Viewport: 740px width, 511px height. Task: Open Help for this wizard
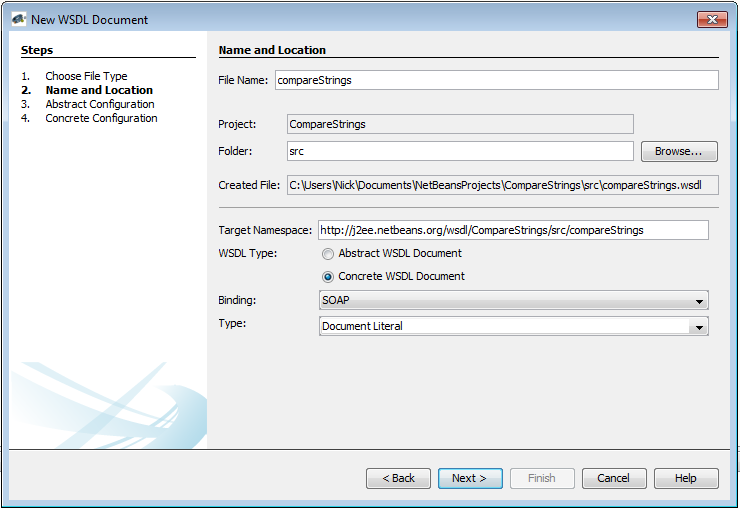[x=685, y=478]
